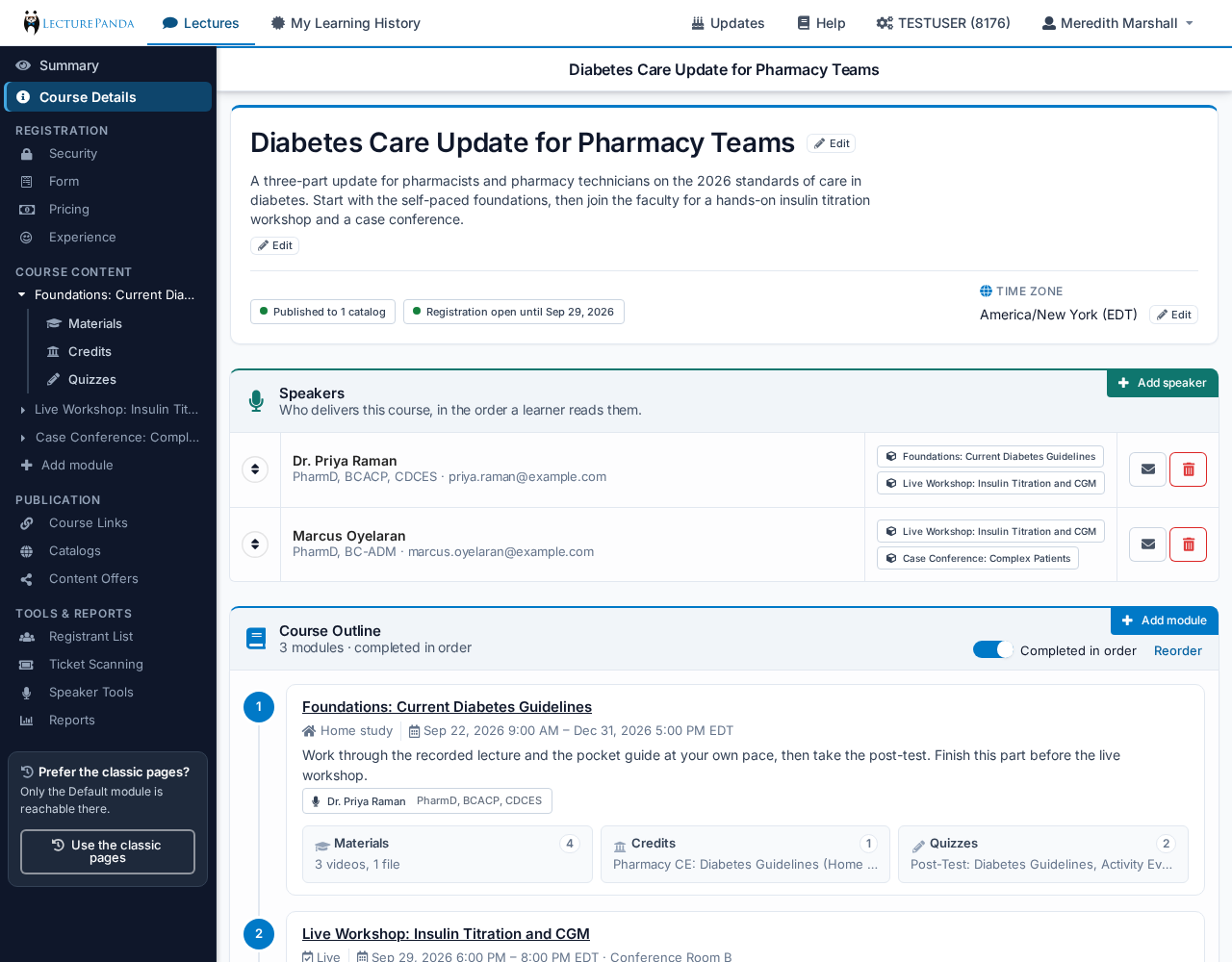Expand Live Workshop: Insulin Tit... module
Image resolution: width=1232 pixels, height=962 pixels.
pos(22,410)
